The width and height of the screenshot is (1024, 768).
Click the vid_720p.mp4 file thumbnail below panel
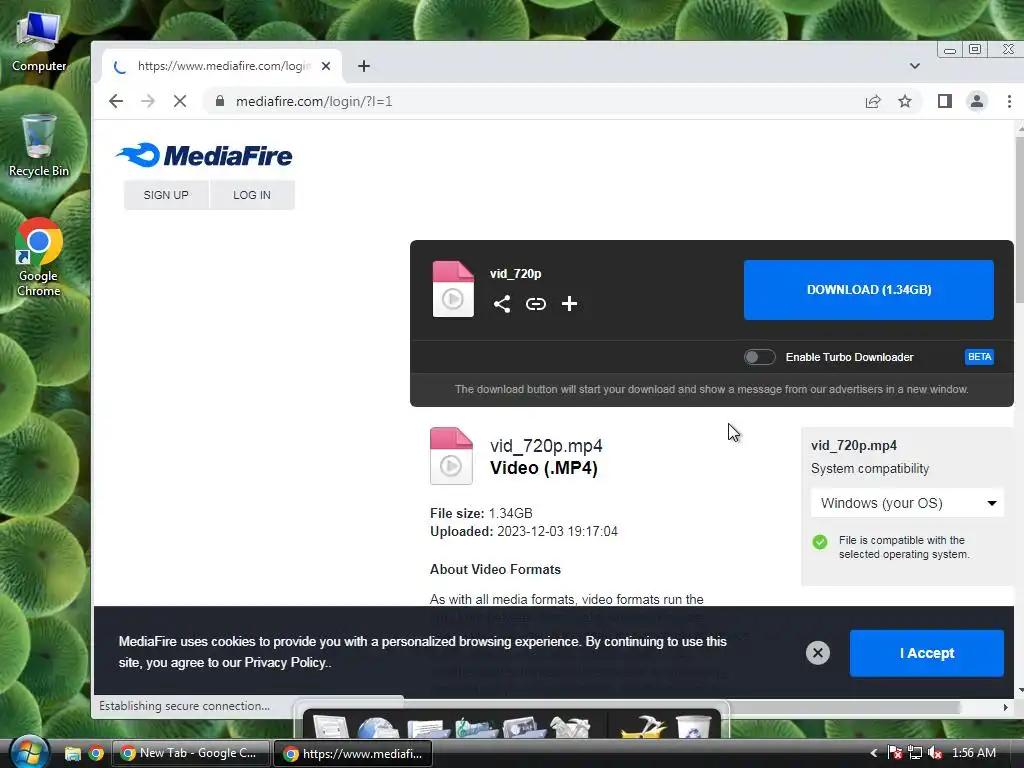pos(451,456)
